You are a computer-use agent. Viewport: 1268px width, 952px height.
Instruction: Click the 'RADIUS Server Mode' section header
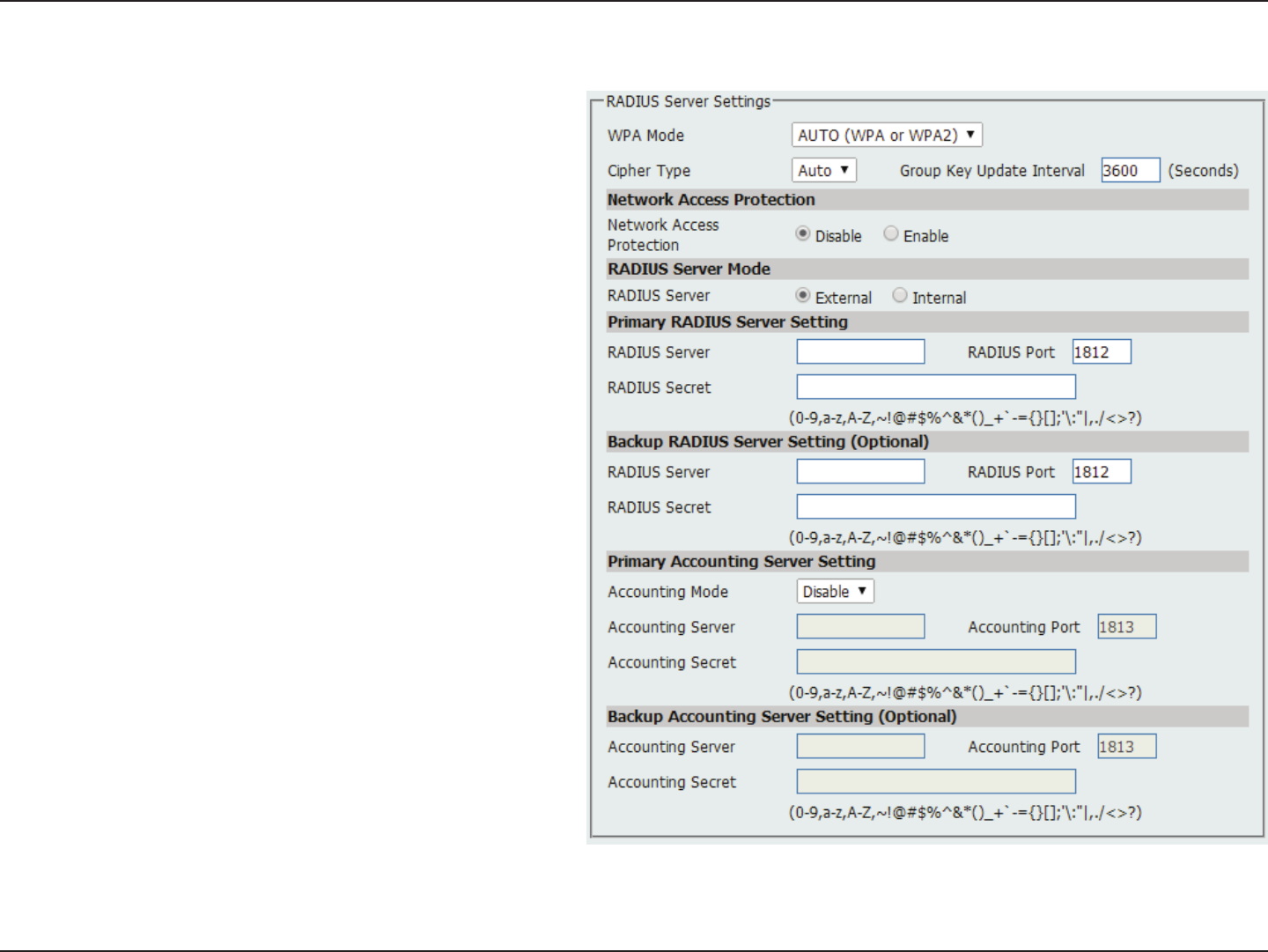pyautogui.click(x=689, y=269)
